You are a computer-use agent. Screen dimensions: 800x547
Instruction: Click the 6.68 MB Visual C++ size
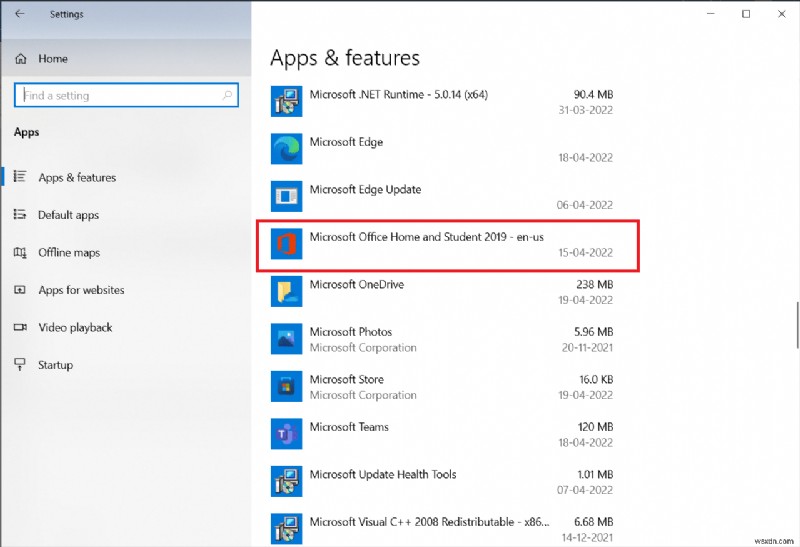click(593, 521)
